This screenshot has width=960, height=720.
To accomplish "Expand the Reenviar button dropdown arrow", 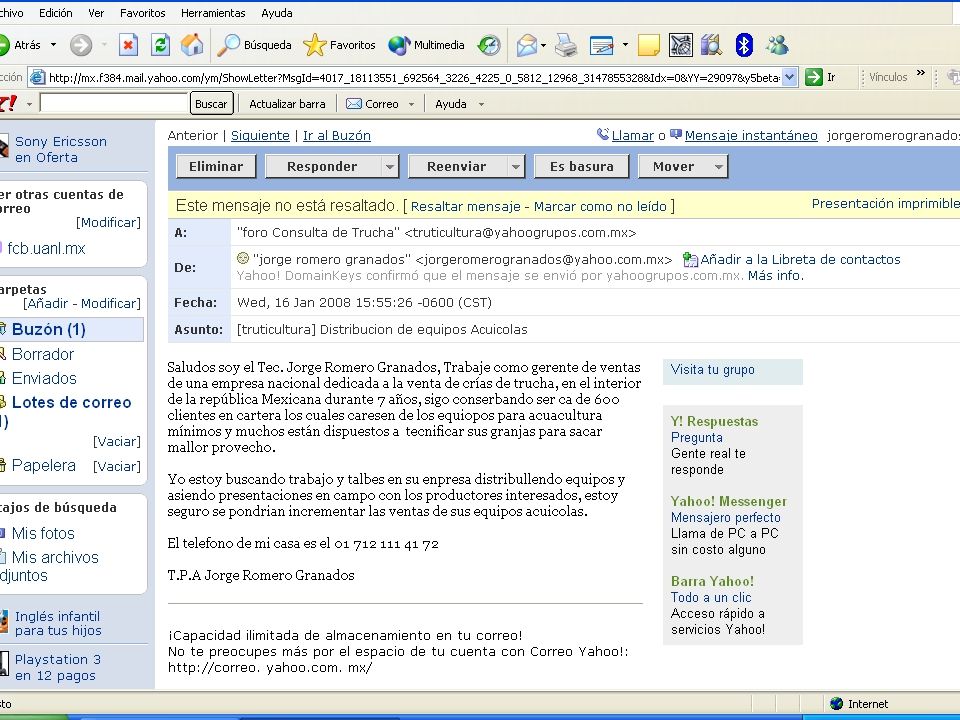I will click(516, 167).
